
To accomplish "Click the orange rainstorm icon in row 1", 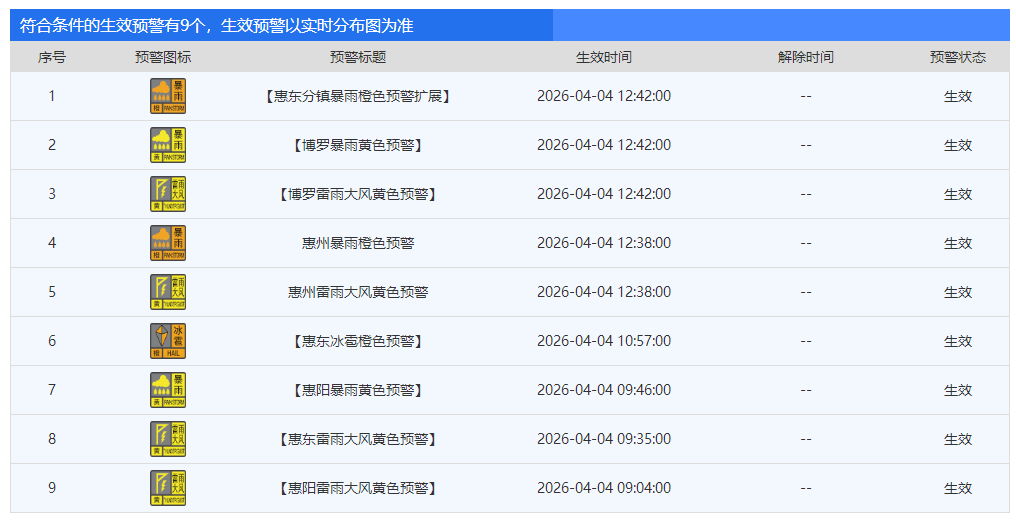I will tap(168, 96).
